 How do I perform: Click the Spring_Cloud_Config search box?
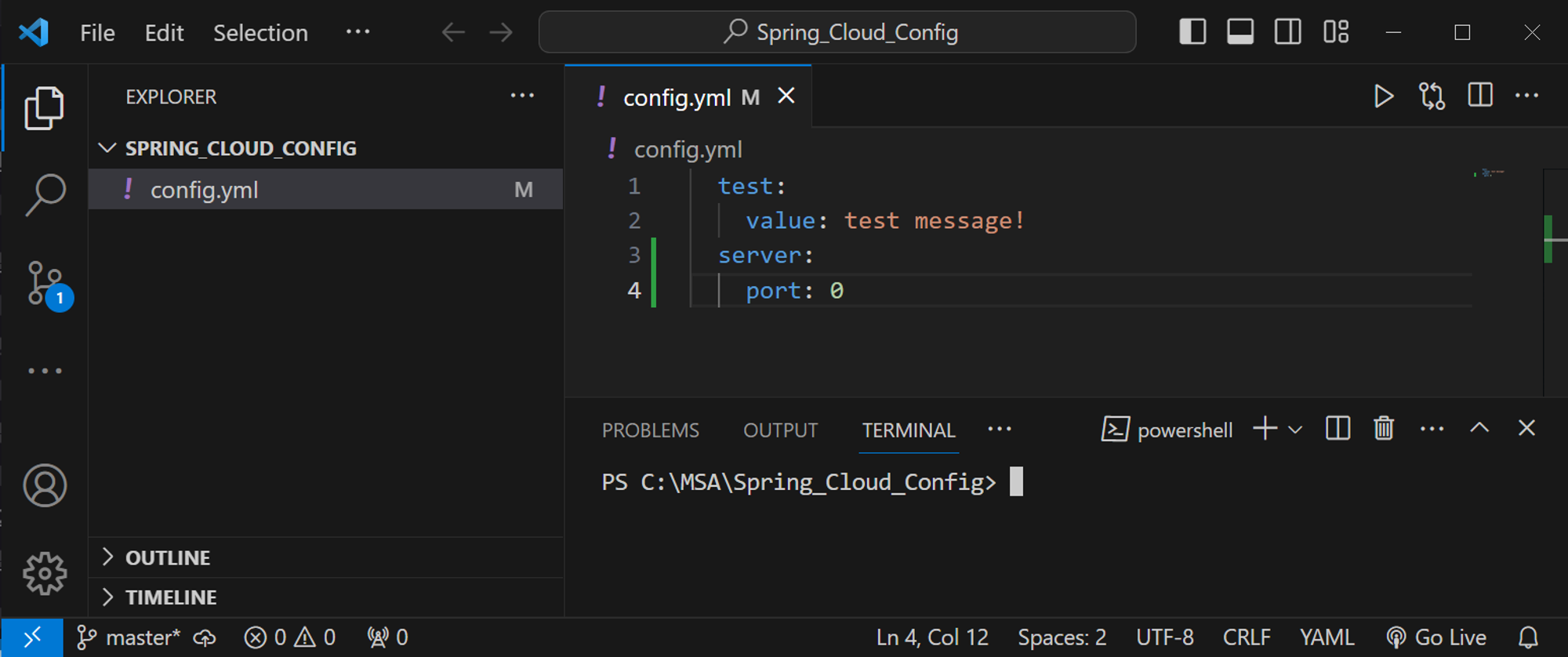pyautogui.click(x=837, y=32)
